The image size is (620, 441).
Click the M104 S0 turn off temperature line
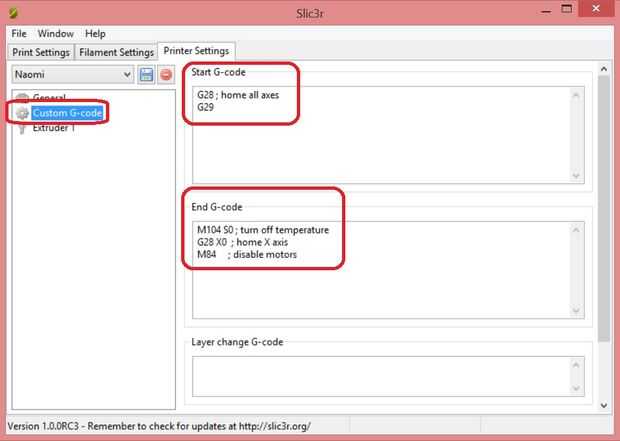263,230
